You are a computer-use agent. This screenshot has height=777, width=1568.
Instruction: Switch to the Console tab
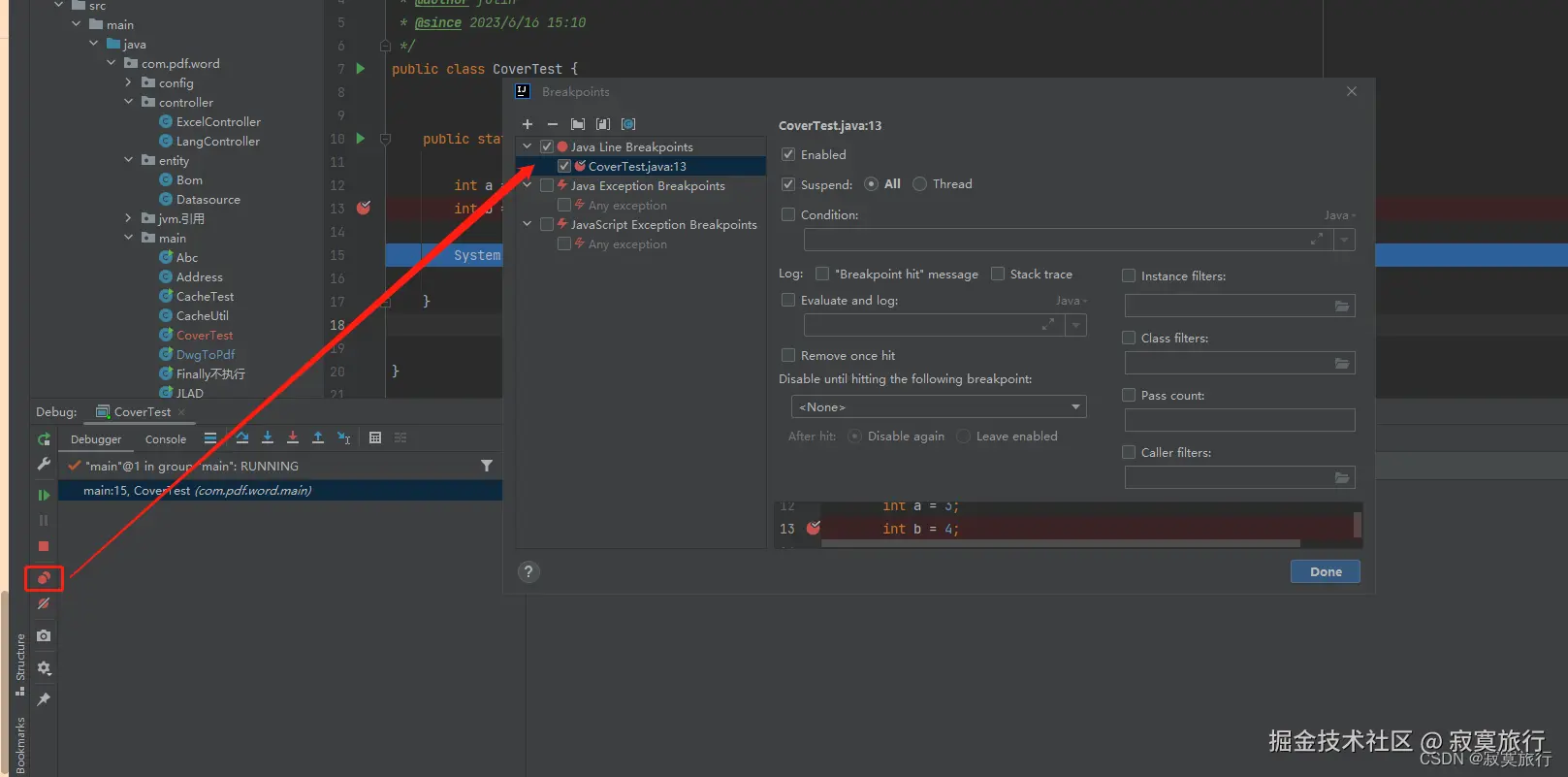point(166,439)
